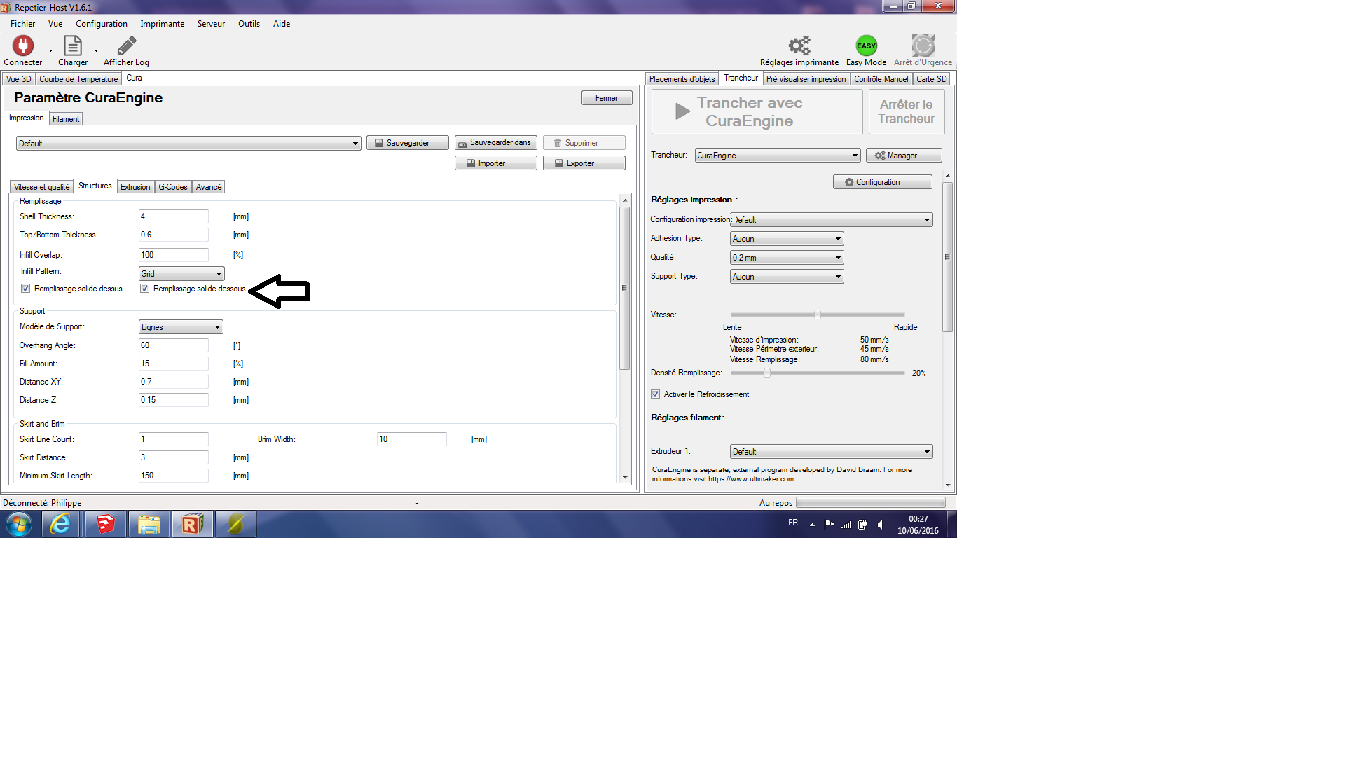Click the network signal tray icon

coord(846,524)
